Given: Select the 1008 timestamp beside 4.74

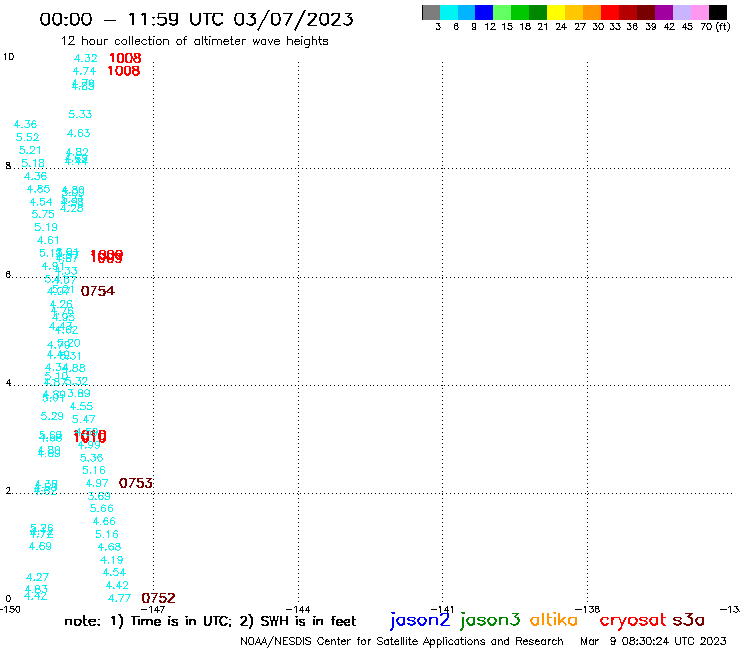Looking at the screenshot, I should [124, 71].
